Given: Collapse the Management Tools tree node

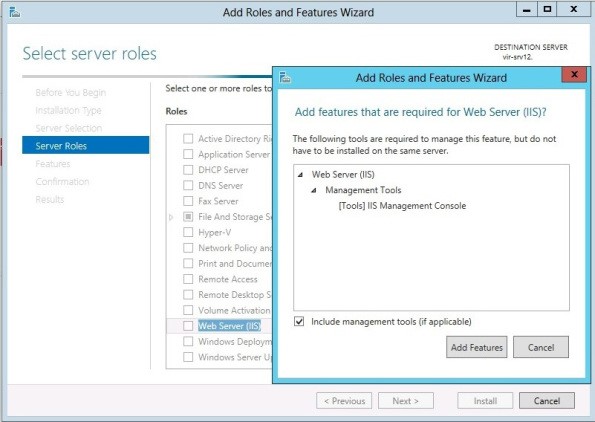Looking at the screenshot, I should click(314, 190).
